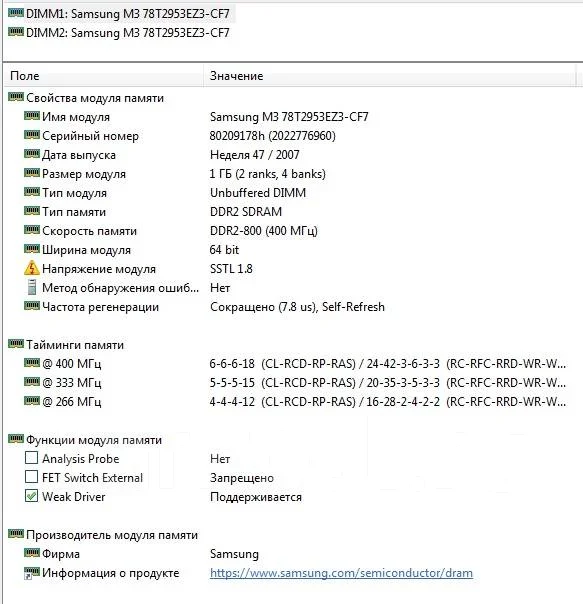583x604 pixels.
Task: Click the DIMM1 memory chip icon
Action: (x=16, y=13)
